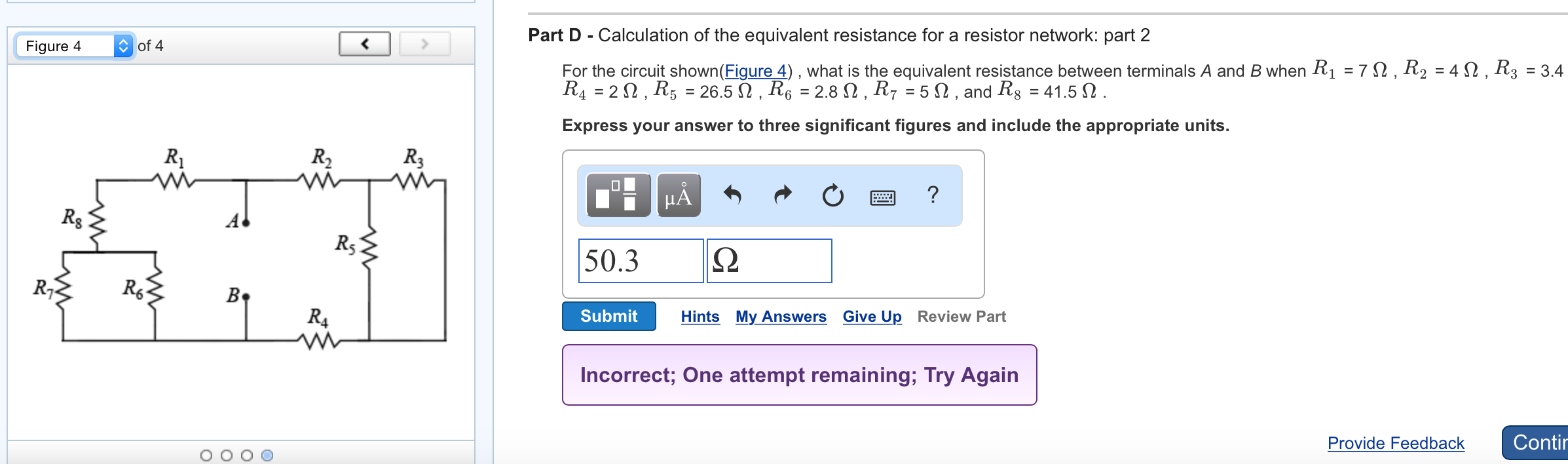This screenshot has height=464, width=1568.
Task: Select the third figure dot
Action: (x=247, y=455)
